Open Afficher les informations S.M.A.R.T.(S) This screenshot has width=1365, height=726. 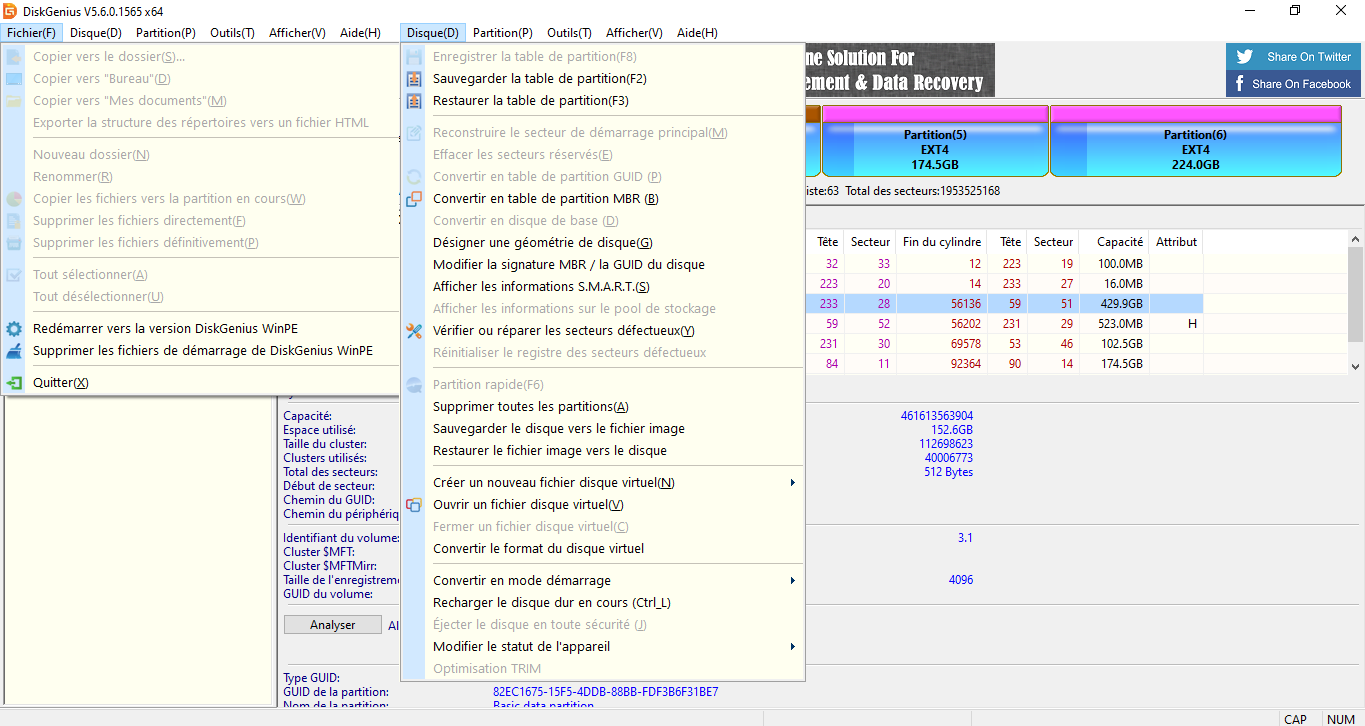coord(603,287)
